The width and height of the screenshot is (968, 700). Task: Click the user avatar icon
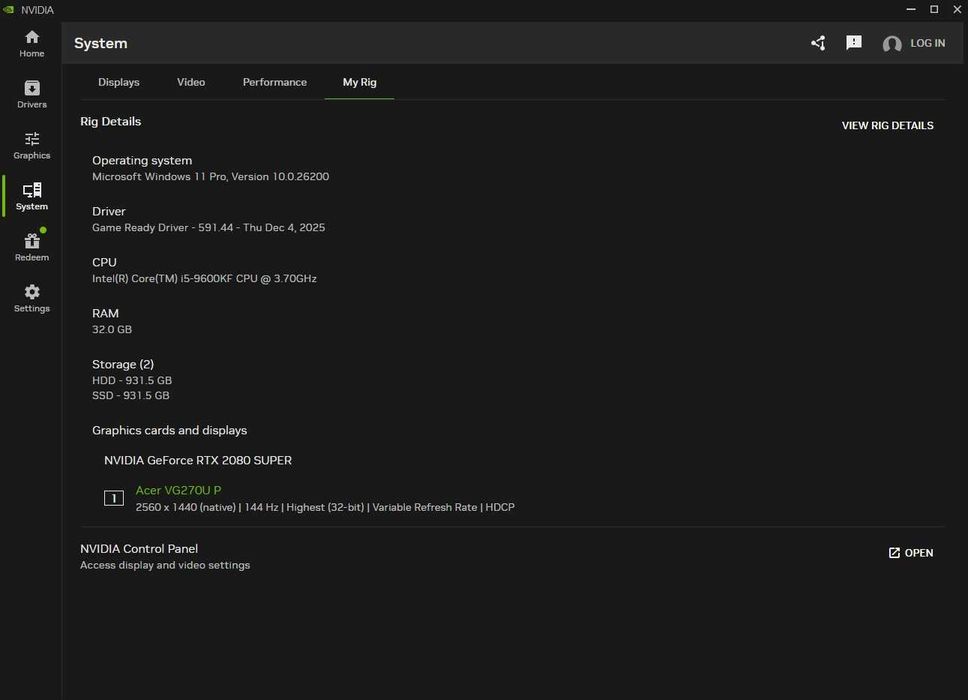[892, 44]
